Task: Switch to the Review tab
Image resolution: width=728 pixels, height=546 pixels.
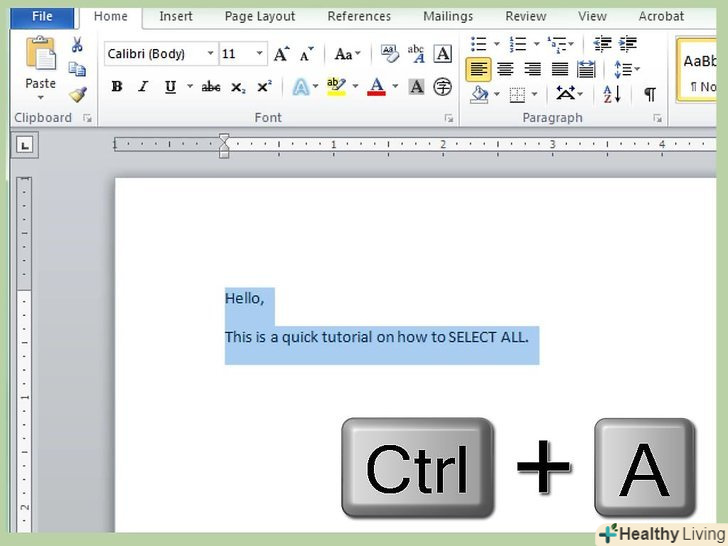Action: [526, 17]
